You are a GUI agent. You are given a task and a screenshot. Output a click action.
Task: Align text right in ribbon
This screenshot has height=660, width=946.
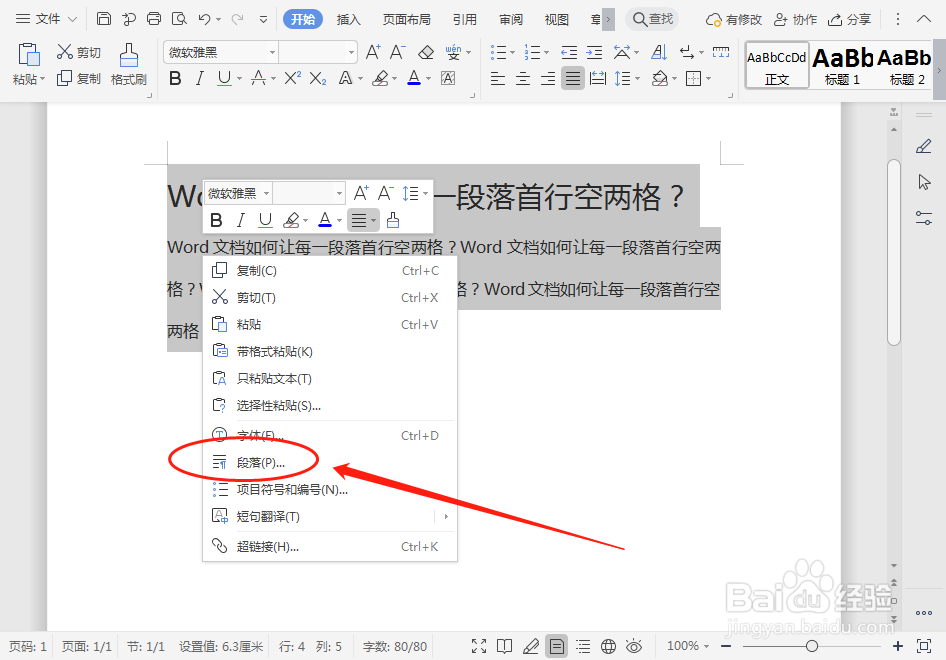click(x=548, y=78)
